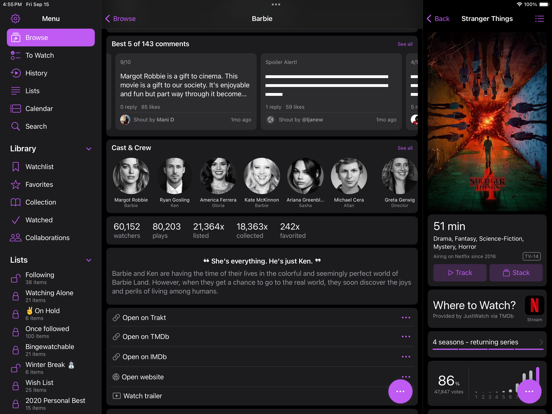Image resolution: width=552 pixels, height=414 pixels.
Task: Open the Watched checkmark icon
Action: pyautogui.click(x=15, y=220)
